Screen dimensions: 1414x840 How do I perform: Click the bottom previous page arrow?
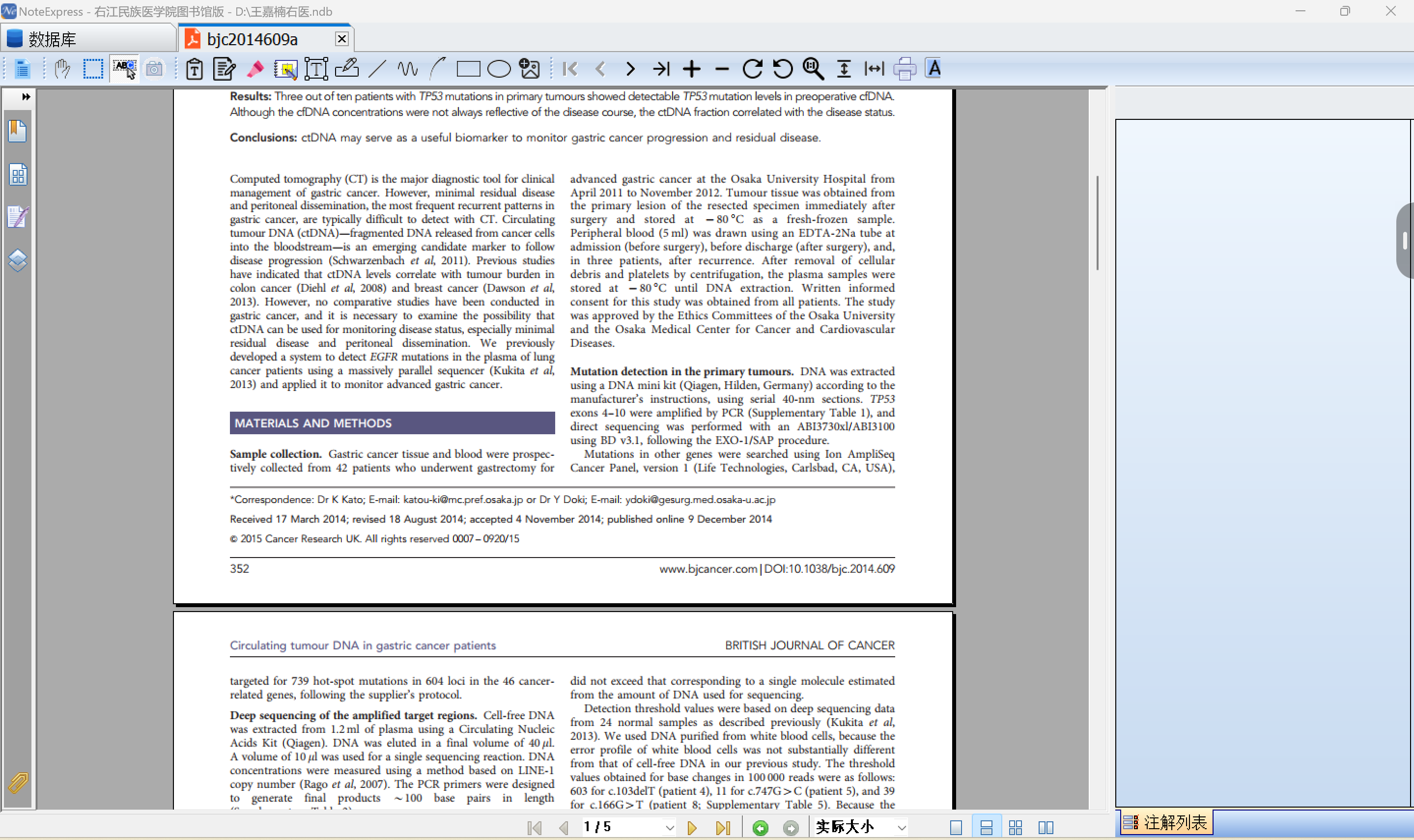[564, 828]
